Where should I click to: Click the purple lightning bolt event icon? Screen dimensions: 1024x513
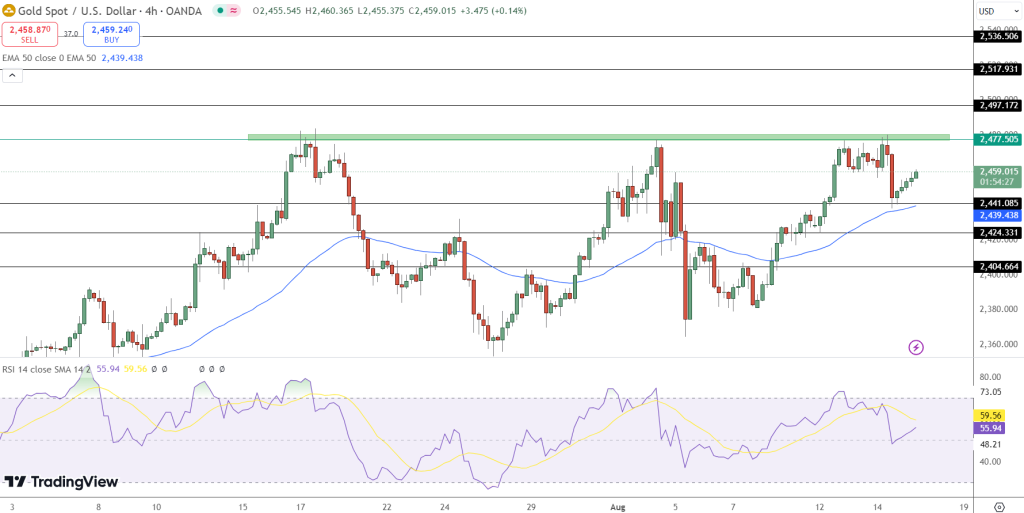pos(916,347)
